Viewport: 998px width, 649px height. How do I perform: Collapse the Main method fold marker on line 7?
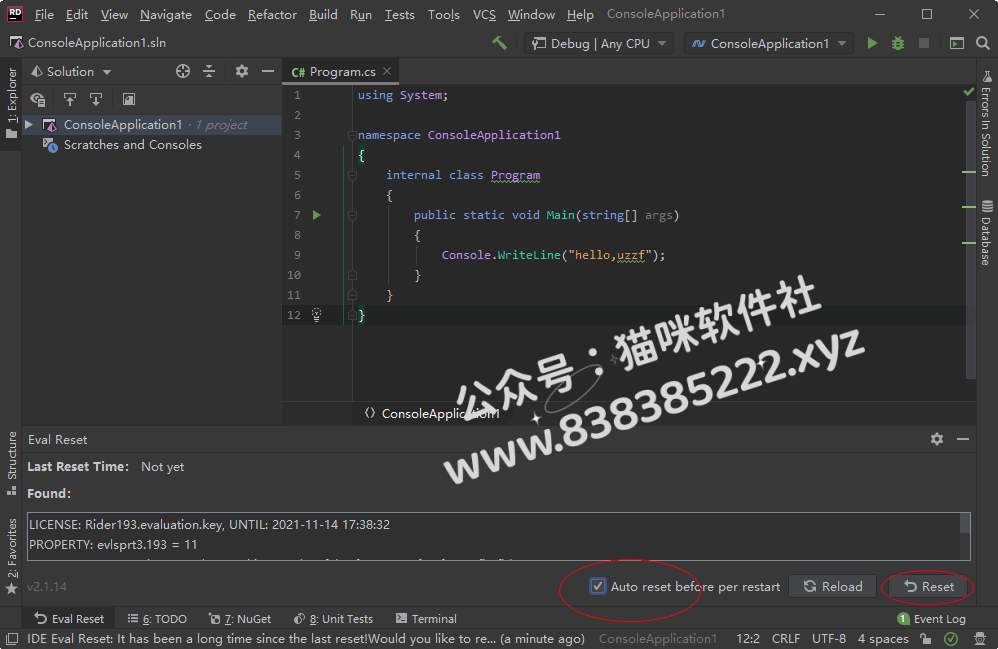click(x=352, y=215)
